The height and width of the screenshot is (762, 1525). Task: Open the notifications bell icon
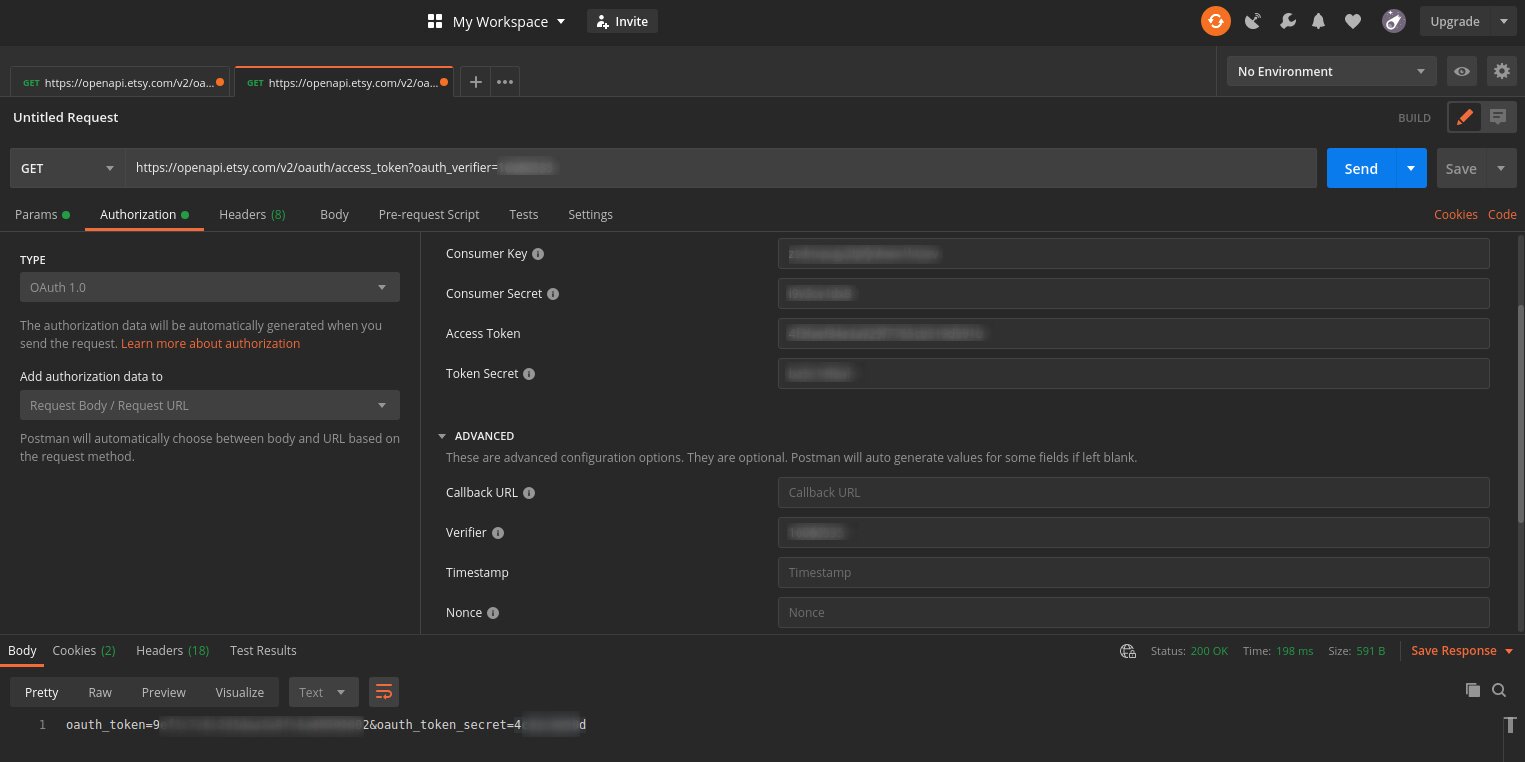pos(1319,21)
